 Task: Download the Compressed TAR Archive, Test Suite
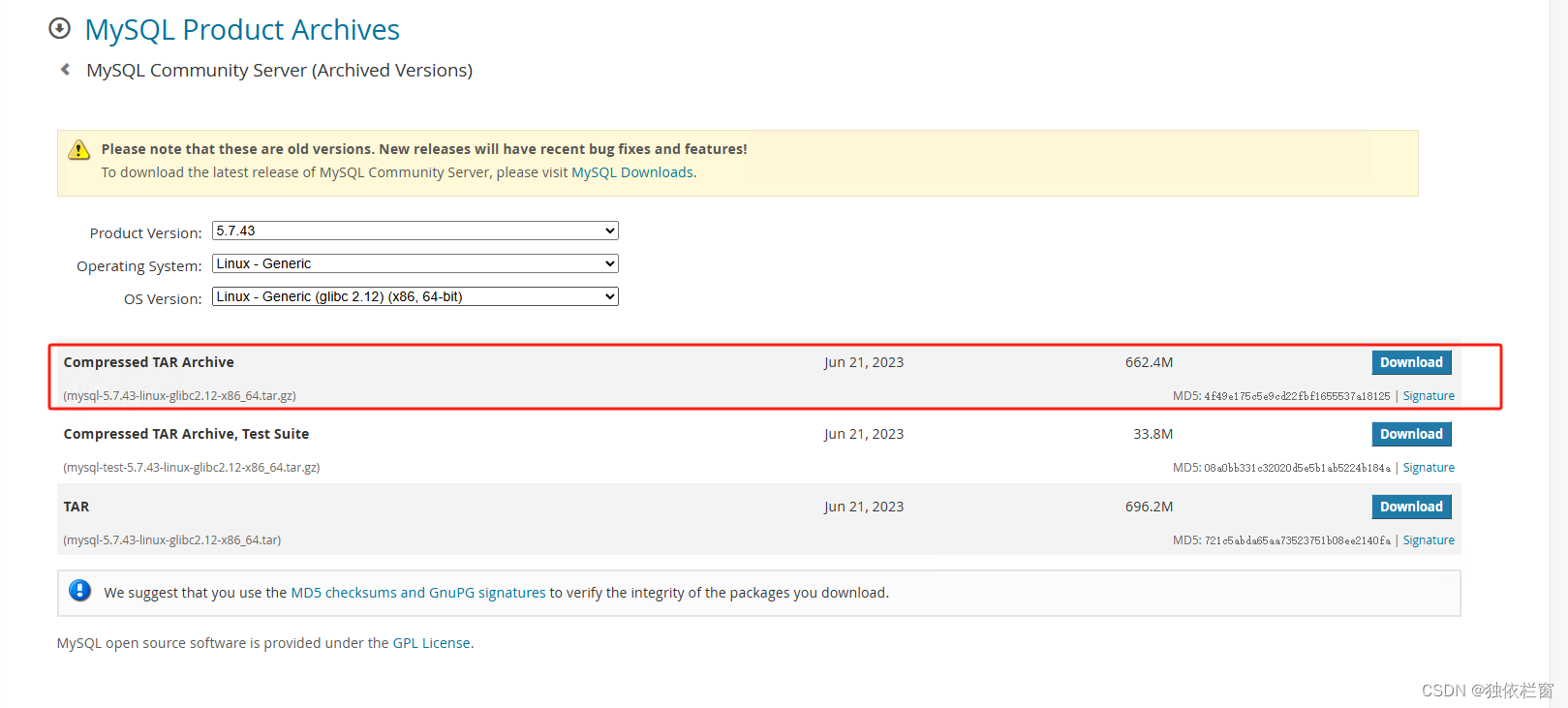(1411, 434)
